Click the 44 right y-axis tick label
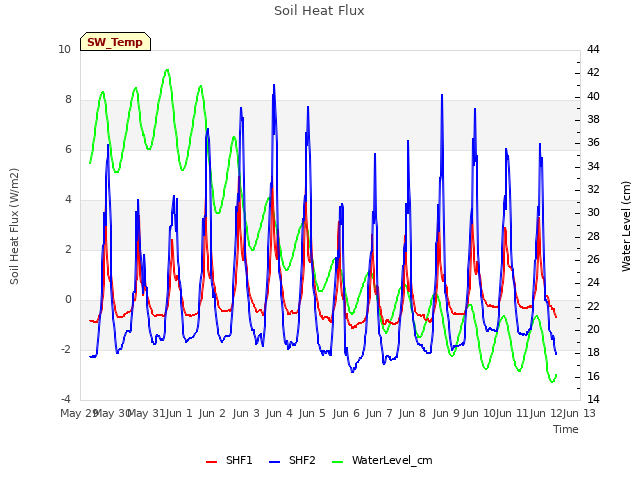This screenshot has width=640, height=480. tap(593, 49)
